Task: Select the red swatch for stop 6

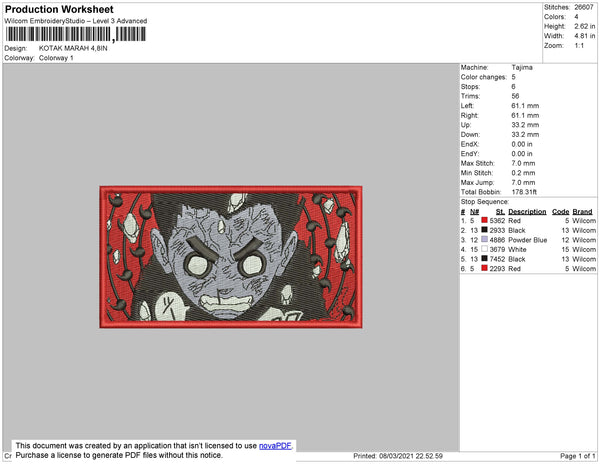Action: 484,268
